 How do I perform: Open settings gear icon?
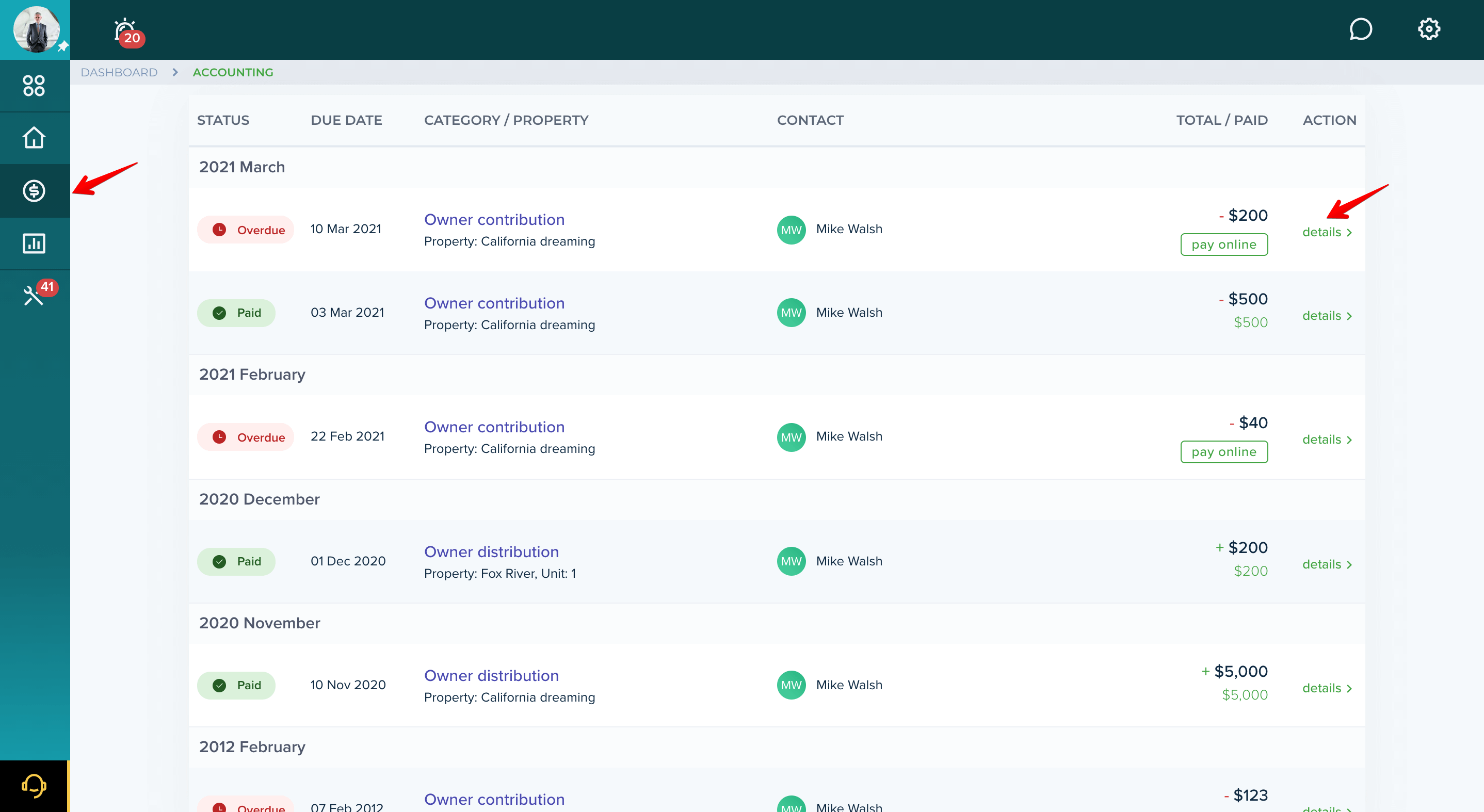(x=1429, y=29)
